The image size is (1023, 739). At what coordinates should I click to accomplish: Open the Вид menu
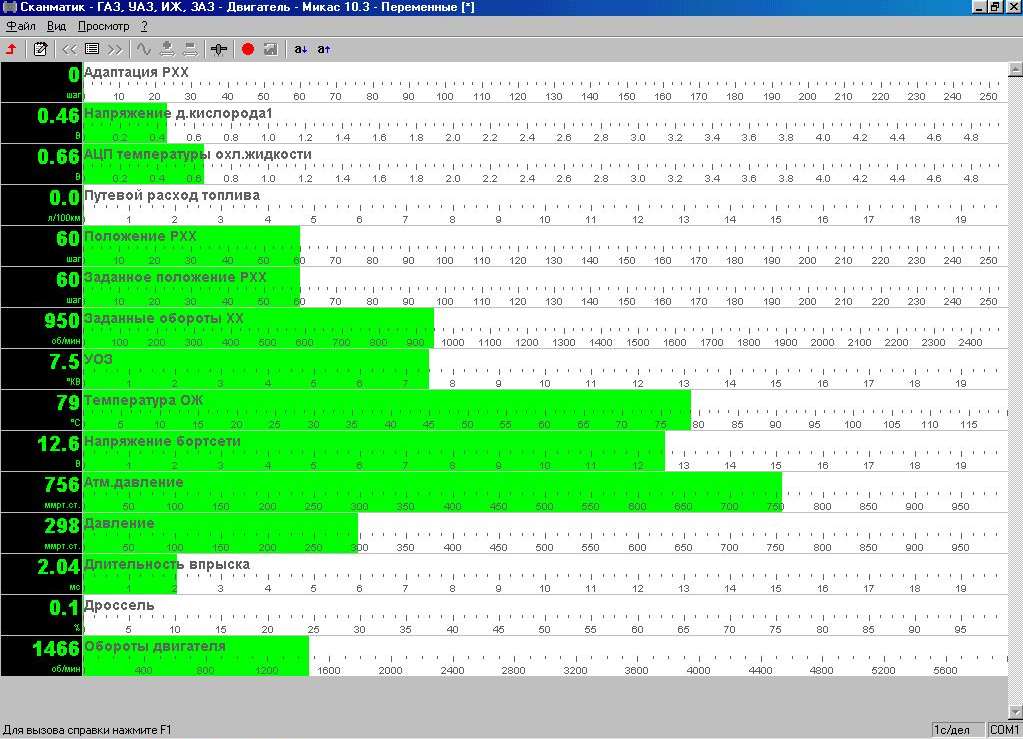click(57, 26)
